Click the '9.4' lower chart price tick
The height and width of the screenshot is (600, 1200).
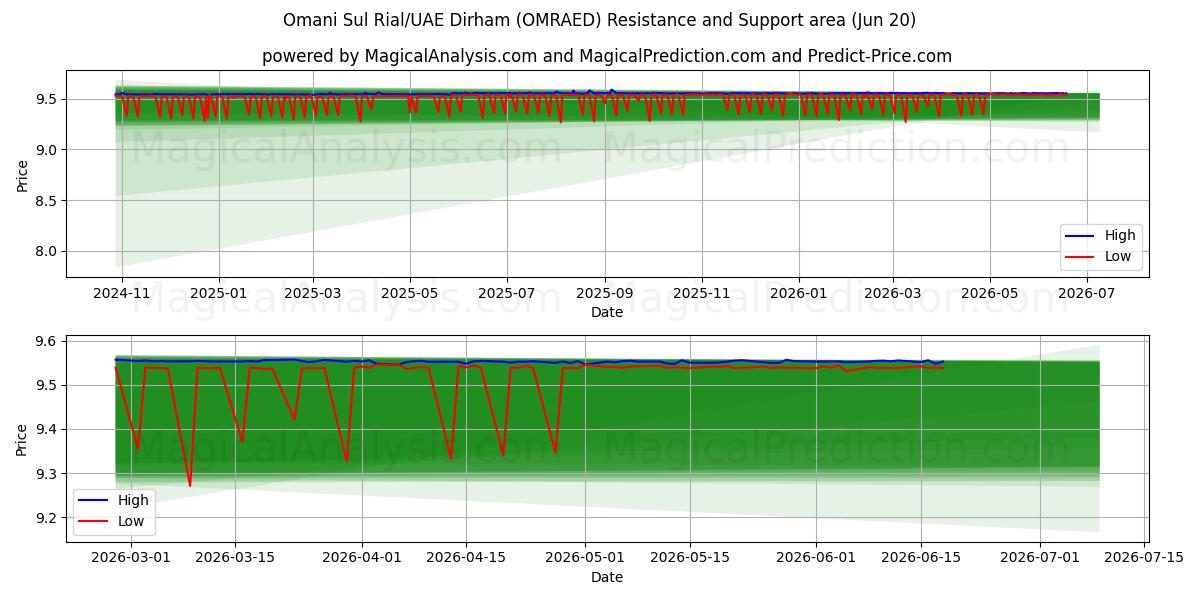pos(49,430)
